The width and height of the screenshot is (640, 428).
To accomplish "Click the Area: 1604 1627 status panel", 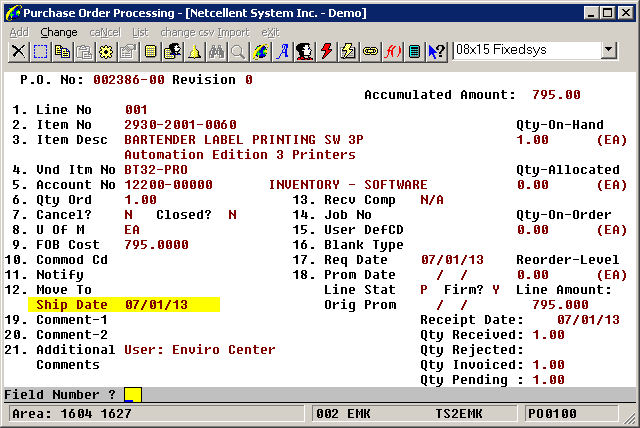I will pyautogui.click(x=156, y=414).
